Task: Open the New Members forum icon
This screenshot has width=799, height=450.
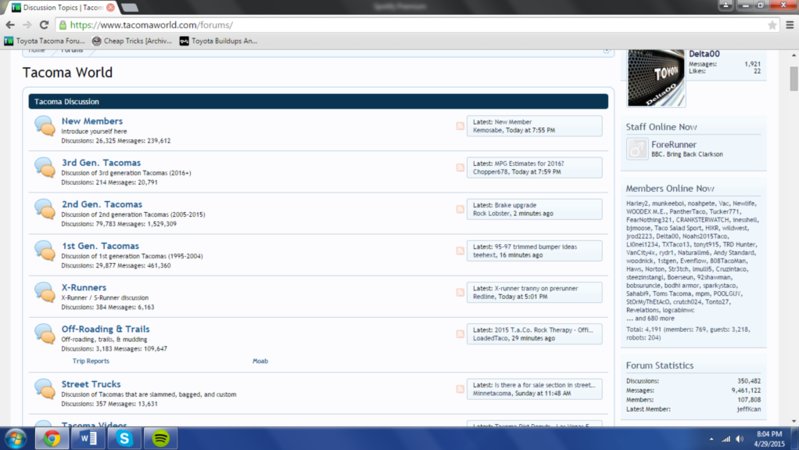Action: [x=45, y=126]
